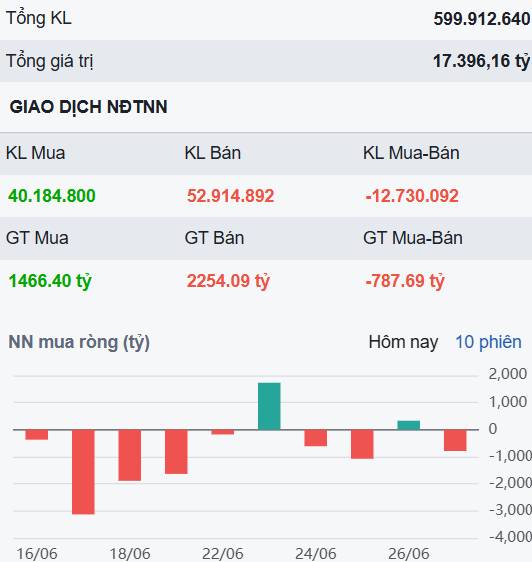Viewport: 532px width, 562px height.
Task: Click the 22/06 date axis label
Action: click(223, 554)
